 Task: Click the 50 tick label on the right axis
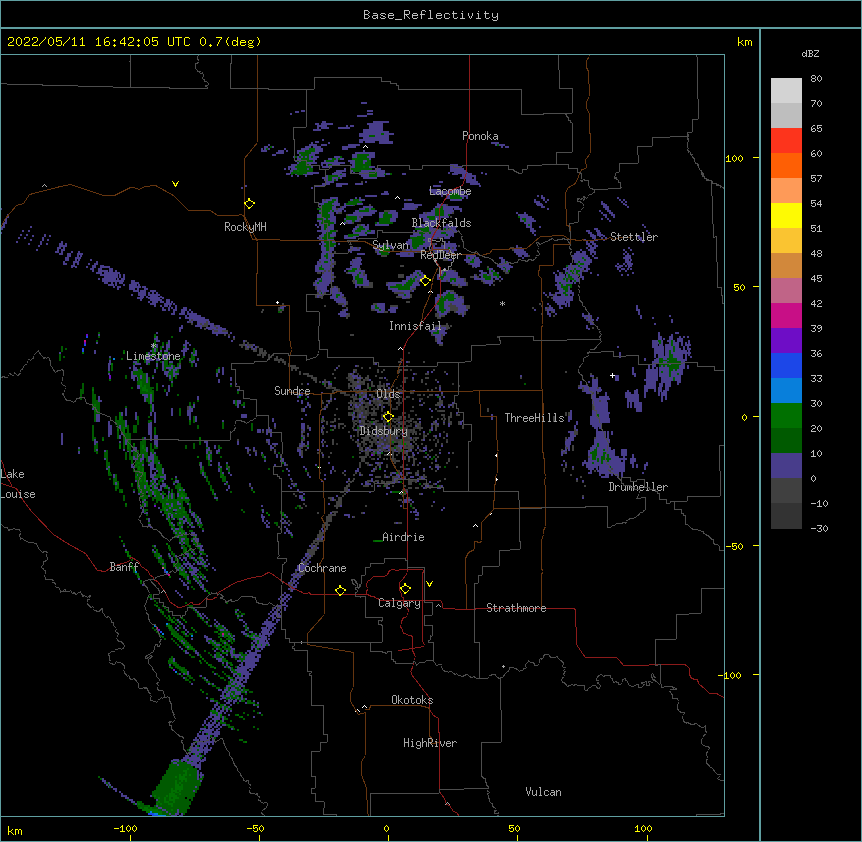coord(739,287)
